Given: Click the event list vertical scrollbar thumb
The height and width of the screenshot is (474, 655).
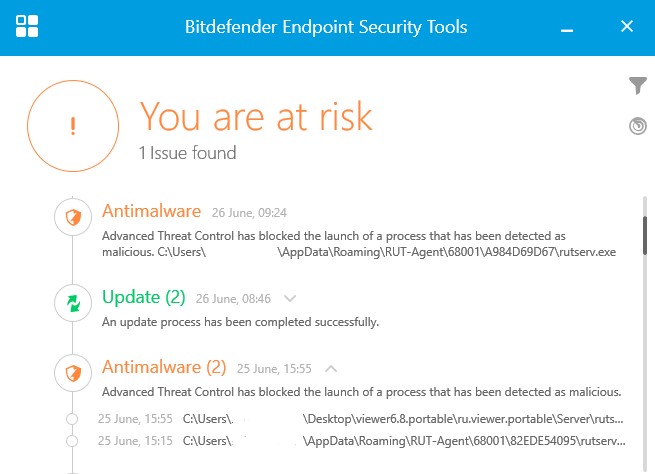Looking at the screenshot, I should (647, 232).
